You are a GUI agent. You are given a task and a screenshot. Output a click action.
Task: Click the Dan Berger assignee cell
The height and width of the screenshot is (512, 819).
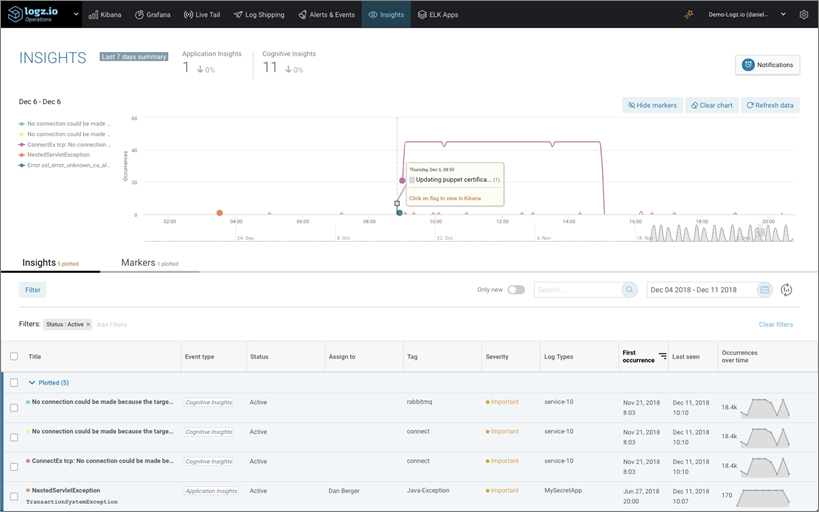[x=344, y=491]
